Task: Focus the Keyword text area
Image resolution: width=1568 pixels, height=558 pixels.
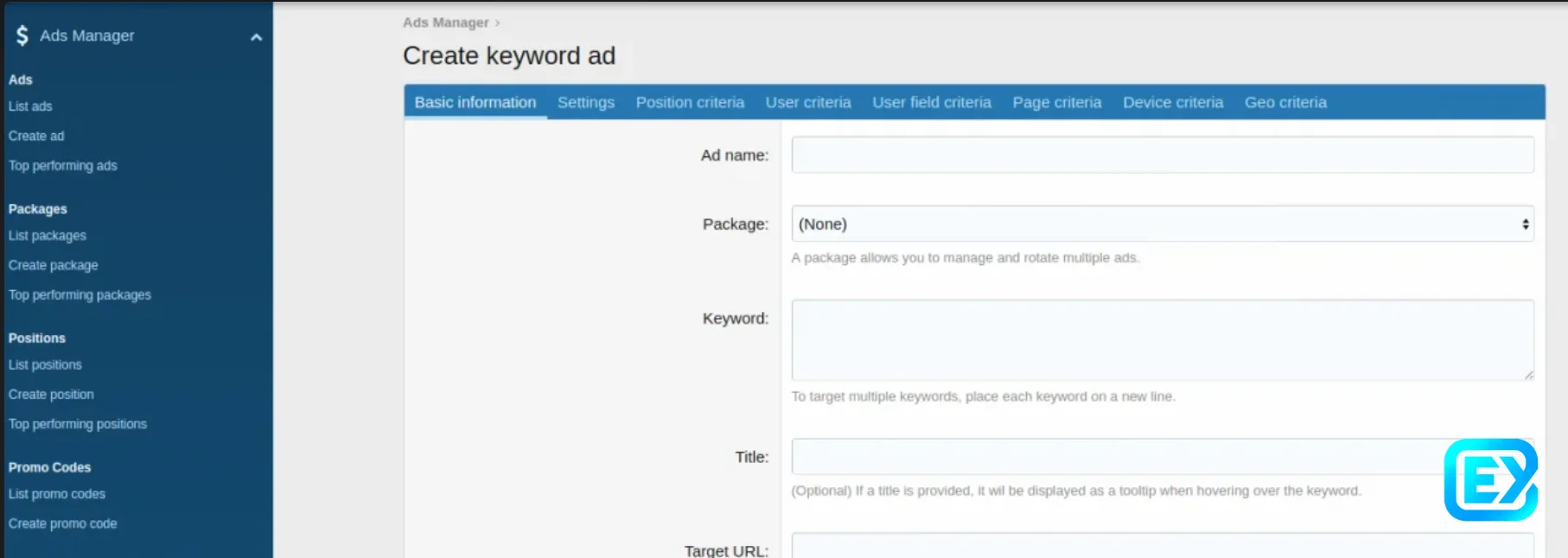Action: [1163, 340]
